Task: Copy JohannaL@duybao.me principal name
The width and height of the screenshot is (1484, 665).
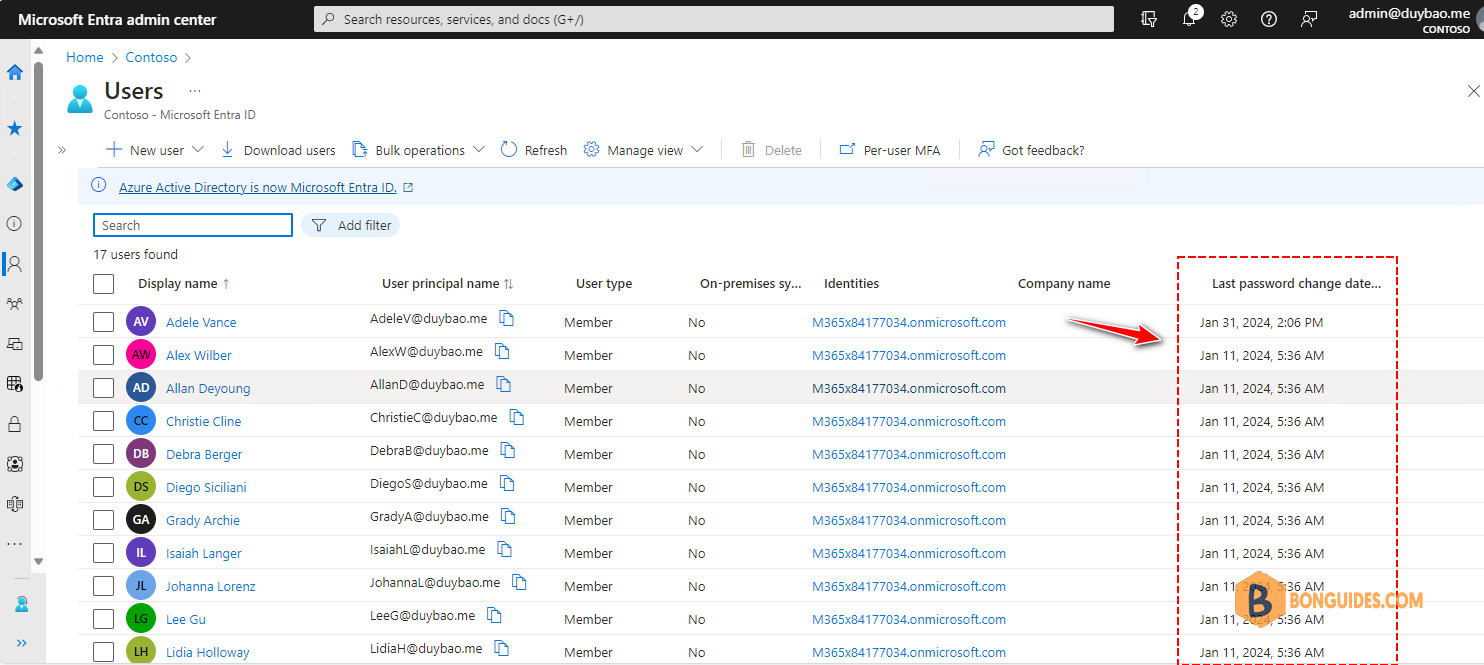Action: (519, 583)
